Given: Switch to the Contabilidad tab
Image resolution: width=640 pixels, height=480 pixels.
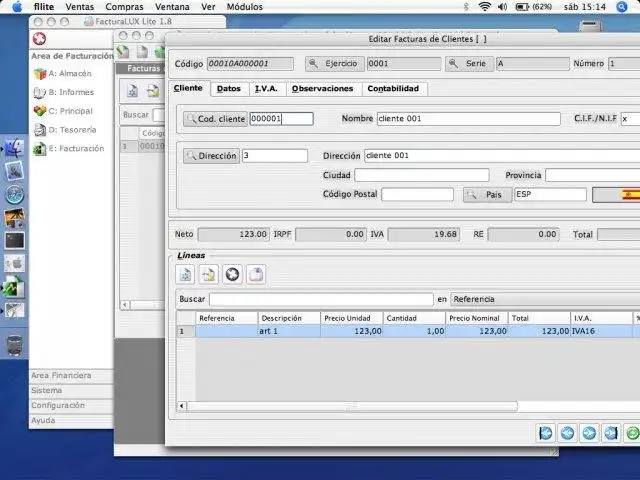Looking at the screenshot, I should (x=393, y=89).
